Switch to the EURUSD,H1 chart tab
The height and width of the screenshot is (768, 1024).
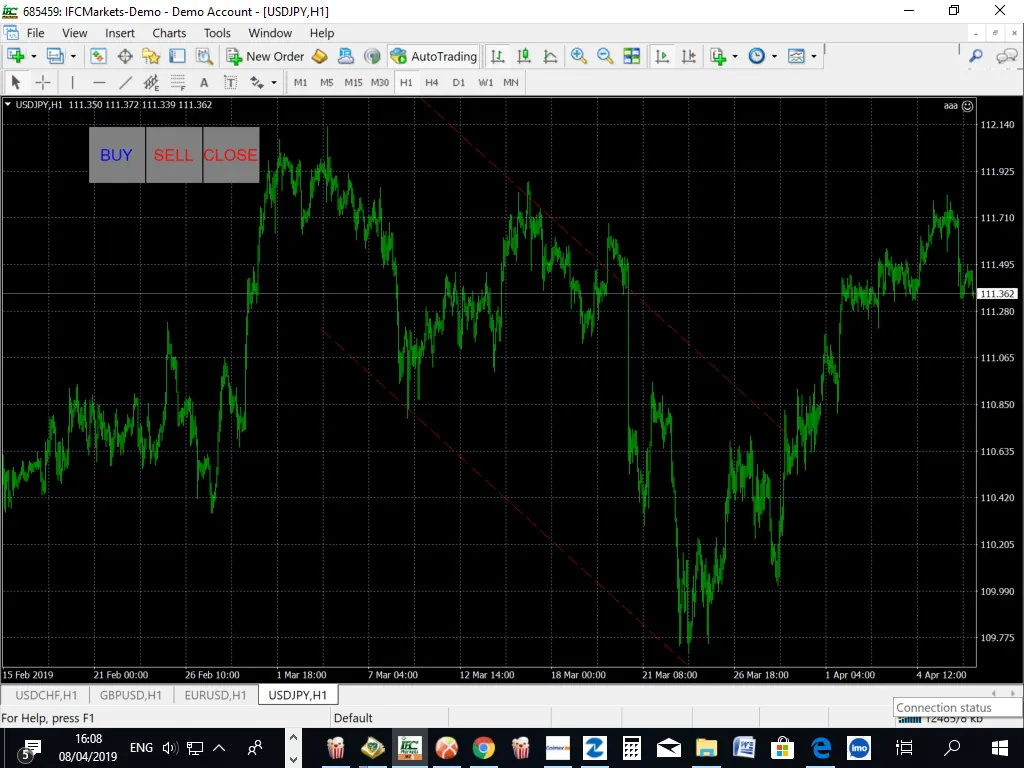click(x=215, y=695)
